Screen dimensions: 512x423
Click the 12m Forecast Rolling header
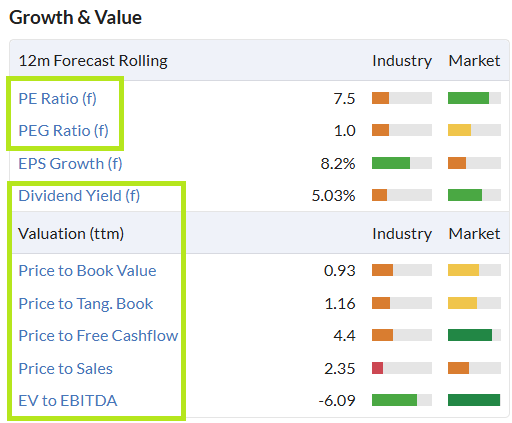point(93,61)
